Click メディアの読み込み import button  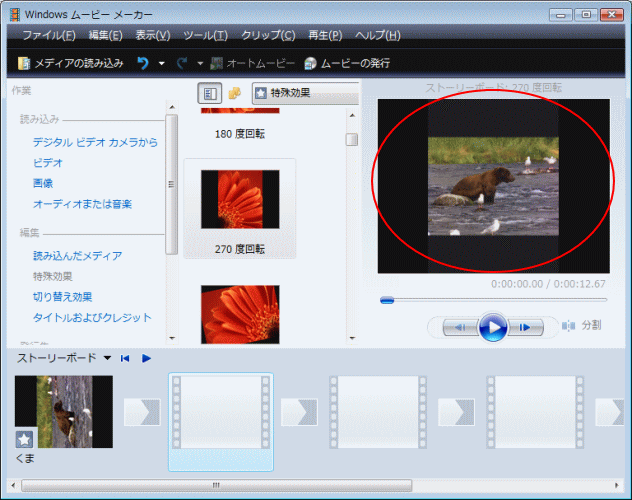click(71, 63)
